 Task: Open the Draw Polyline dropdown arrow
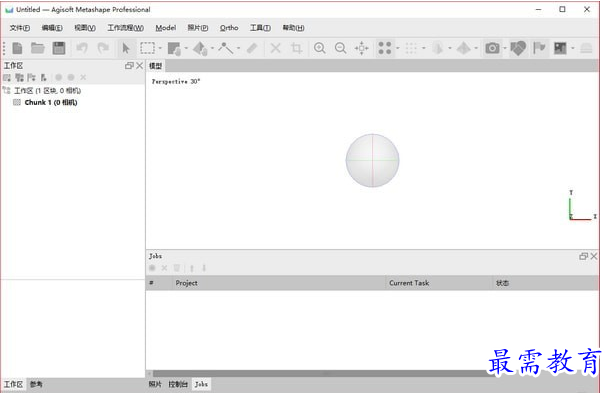coord(238,48)
